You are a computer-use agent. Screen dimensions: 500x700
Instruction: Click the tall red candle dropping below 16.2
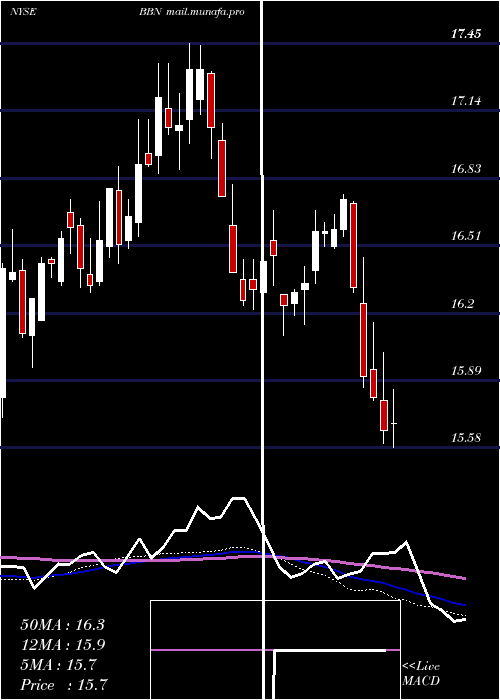[x=364, y=339]
